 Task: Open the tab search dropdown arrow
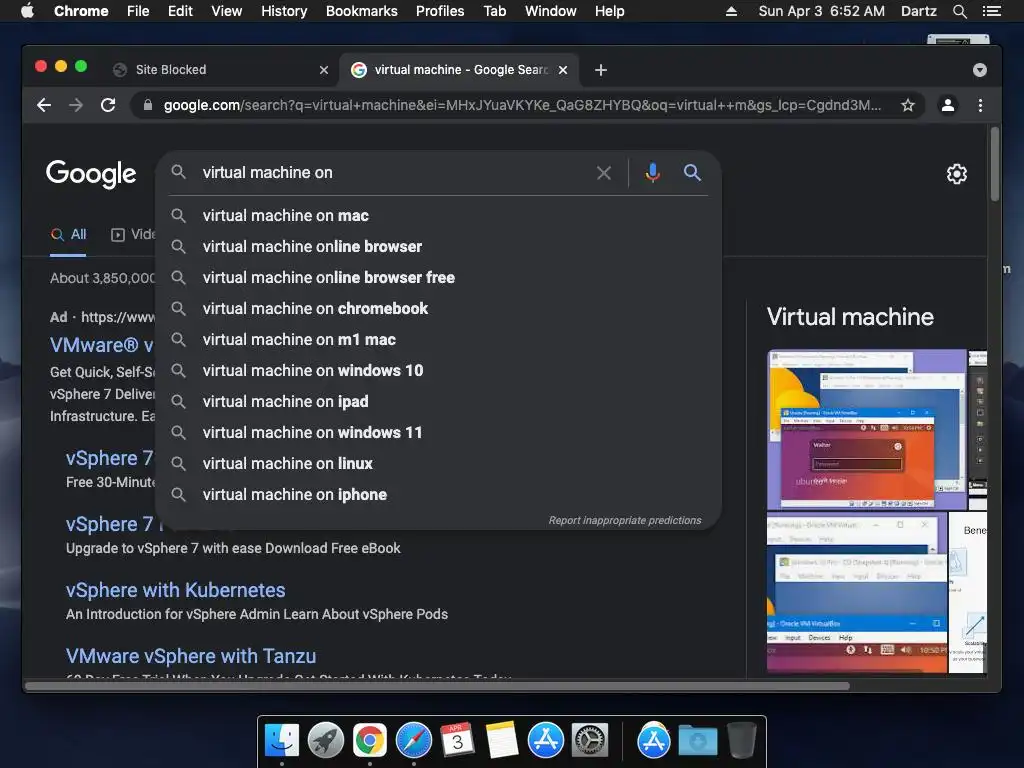click(x=979, y=70)
